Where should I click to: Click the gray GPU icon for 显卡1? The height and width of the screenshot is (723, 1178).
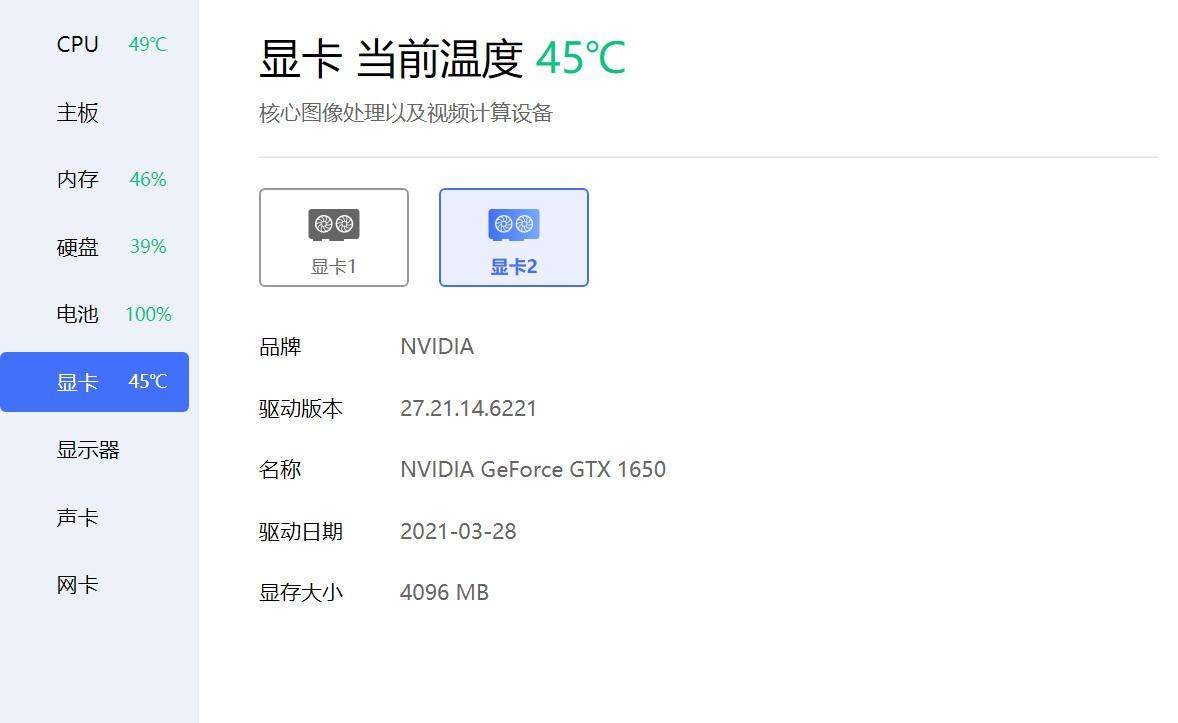[334, 225]
